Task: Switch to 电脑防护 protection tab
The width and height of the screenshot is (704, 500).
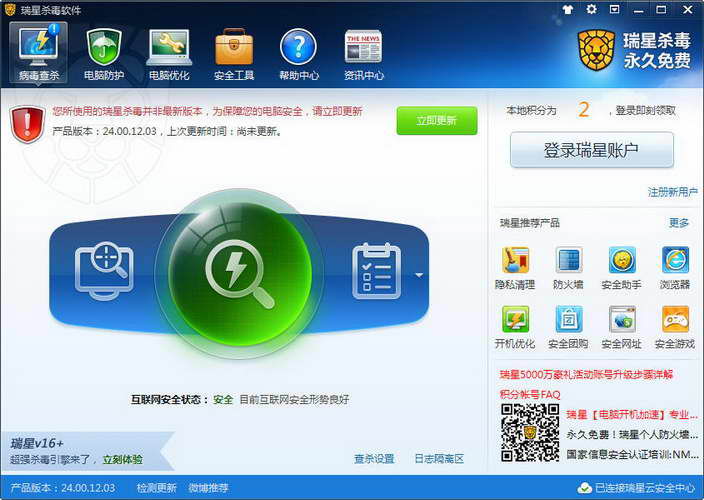Action: (104, 54)
